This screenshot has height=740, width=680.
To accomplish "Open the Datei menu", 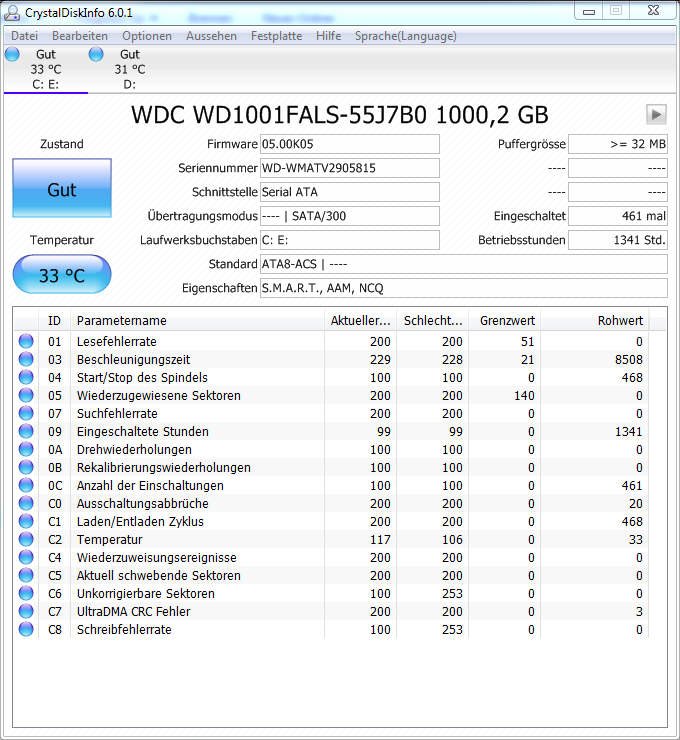I will tap(25, 36).
